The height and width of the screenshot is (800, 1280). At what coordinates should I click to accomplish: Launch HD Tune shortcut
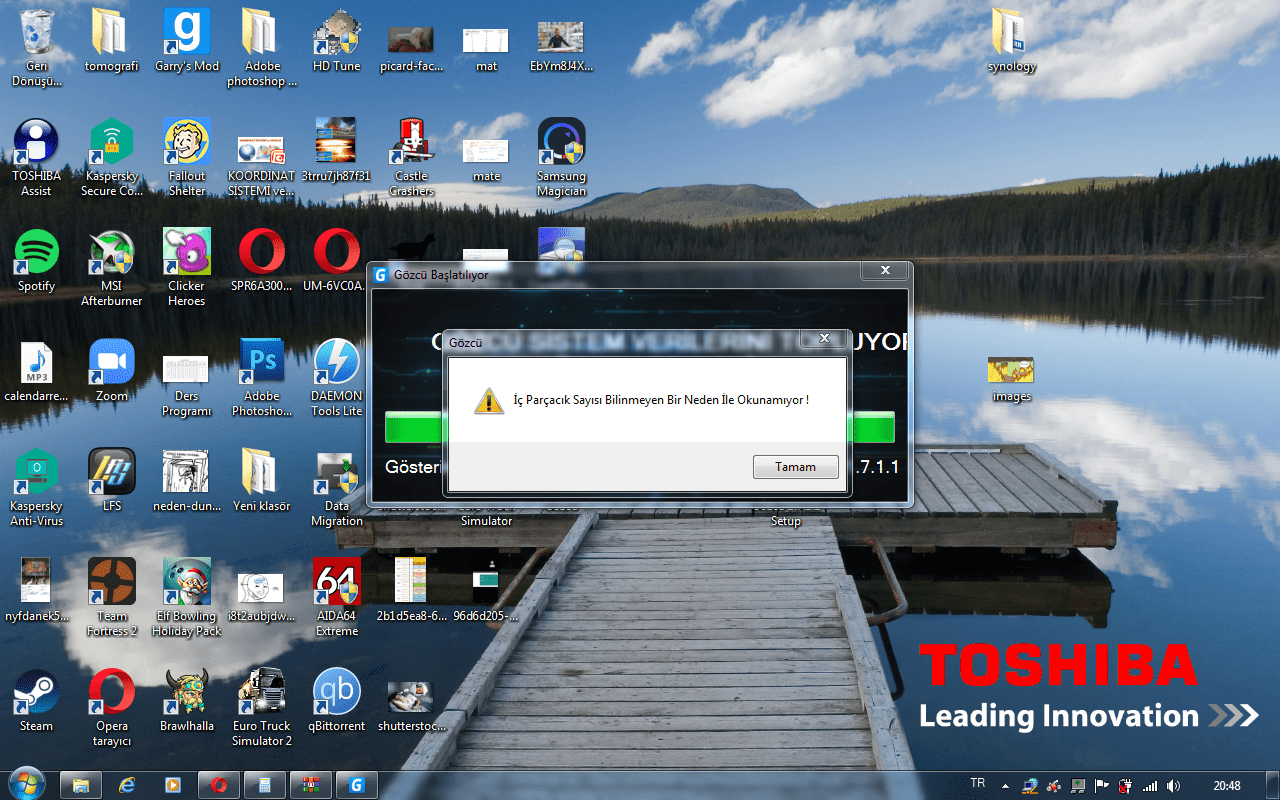click(337, 42)
